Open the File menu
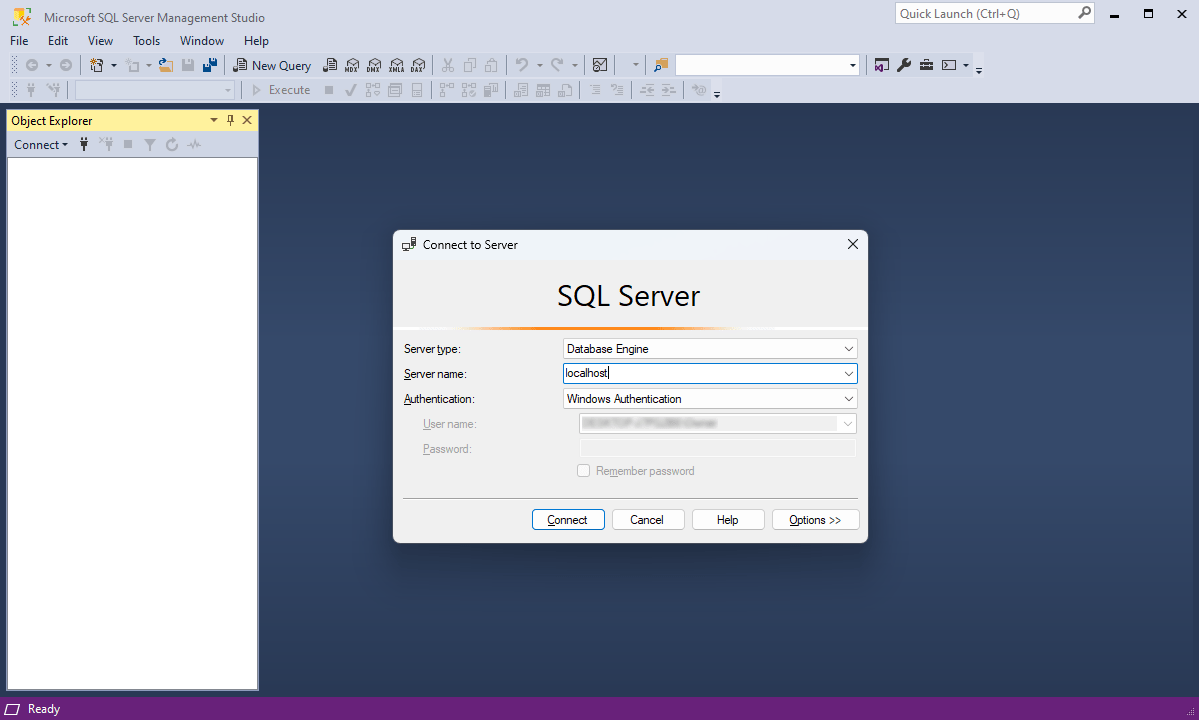1199x720 pixels. point(19,41)
